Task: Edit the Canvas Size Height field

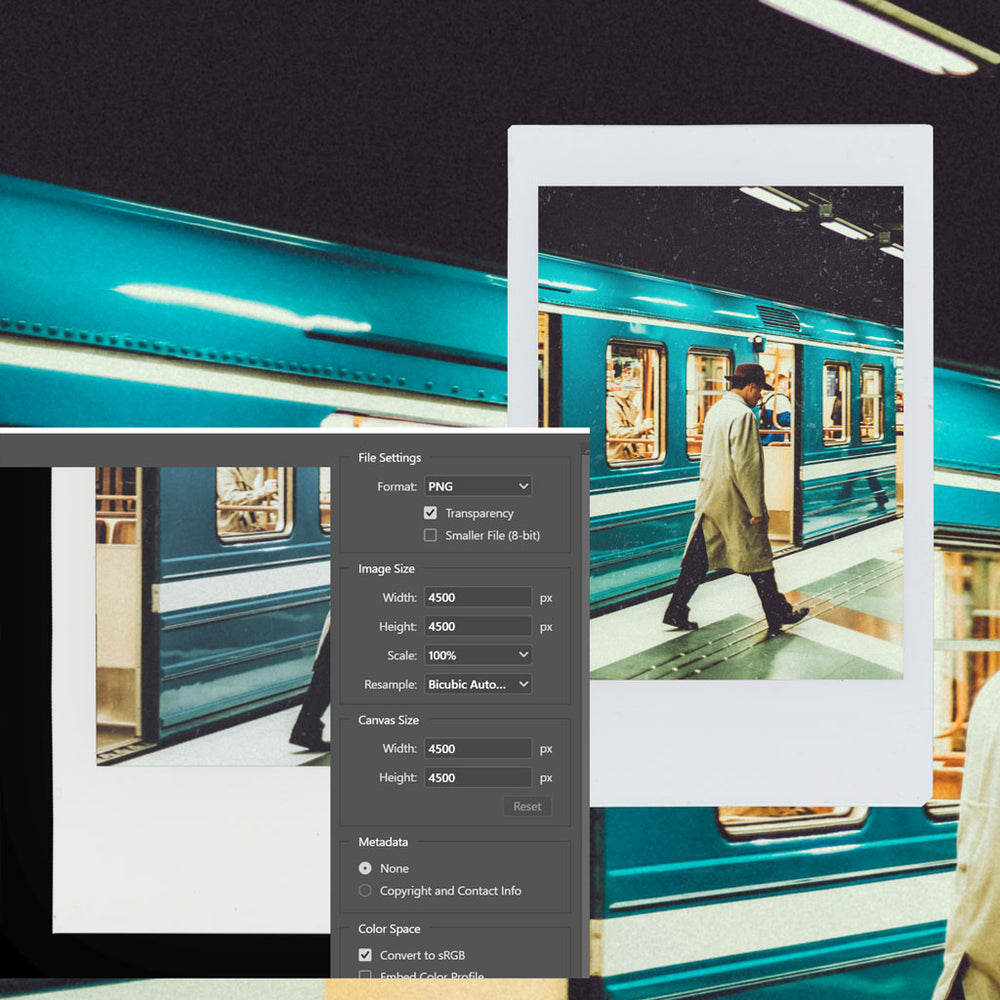Action: tap(477, 777)
